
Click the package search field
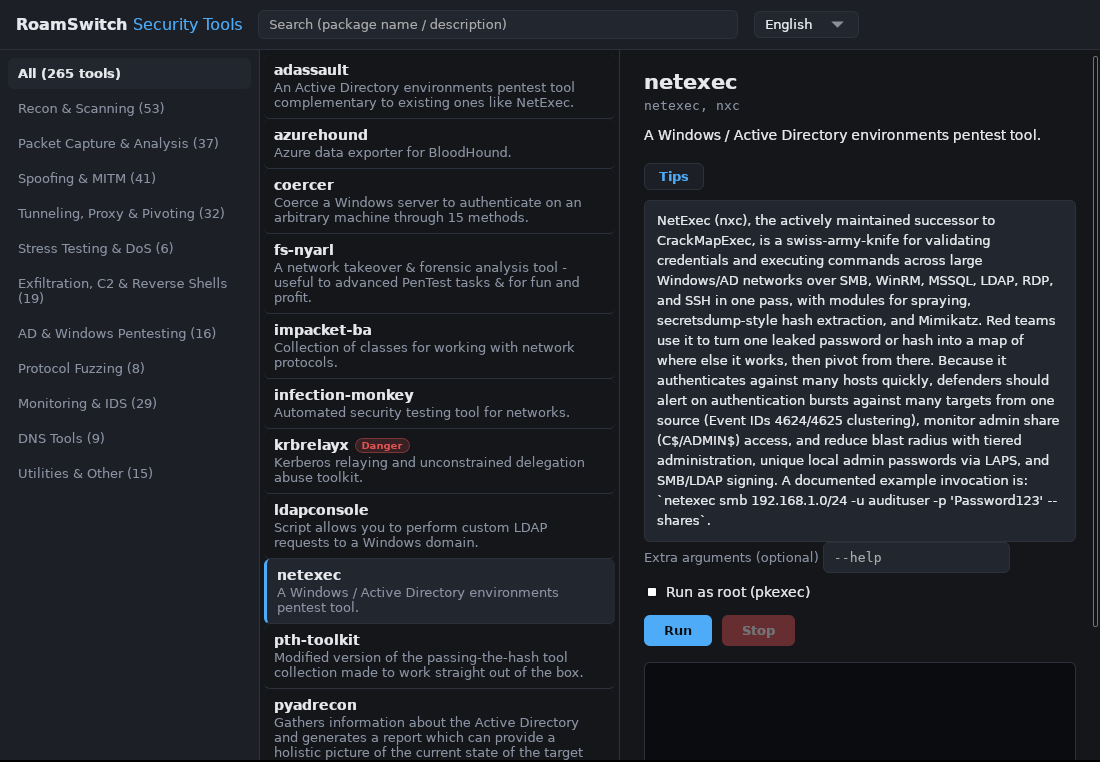[x=497, y=25]
